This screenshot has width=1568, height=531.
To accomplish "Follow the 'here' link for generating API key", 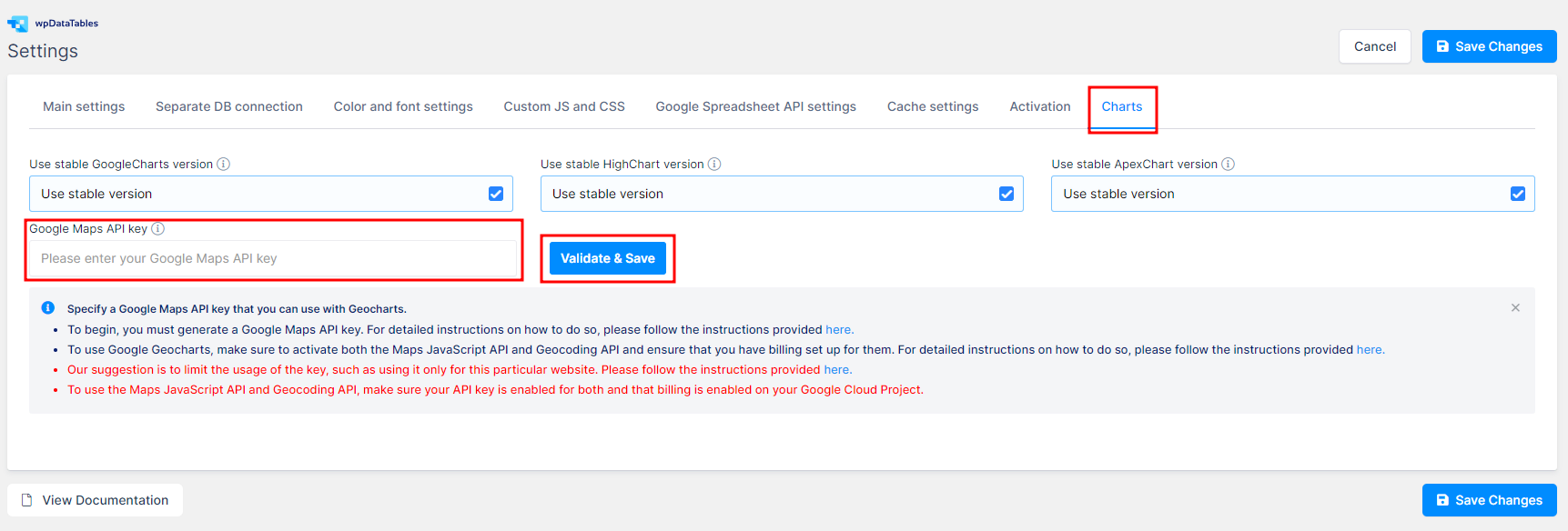I will pyautogui.click(x=838, y=330).
